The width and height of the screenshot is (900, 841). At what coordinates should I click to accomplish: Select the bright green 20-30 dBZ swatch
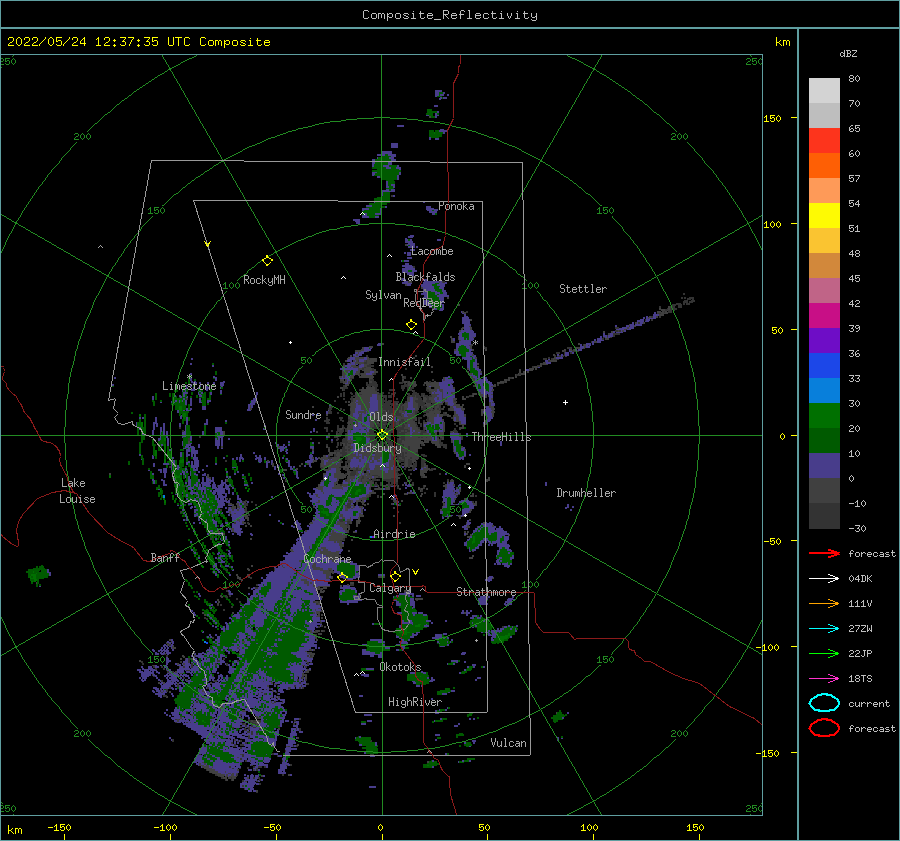click(824, 416)
